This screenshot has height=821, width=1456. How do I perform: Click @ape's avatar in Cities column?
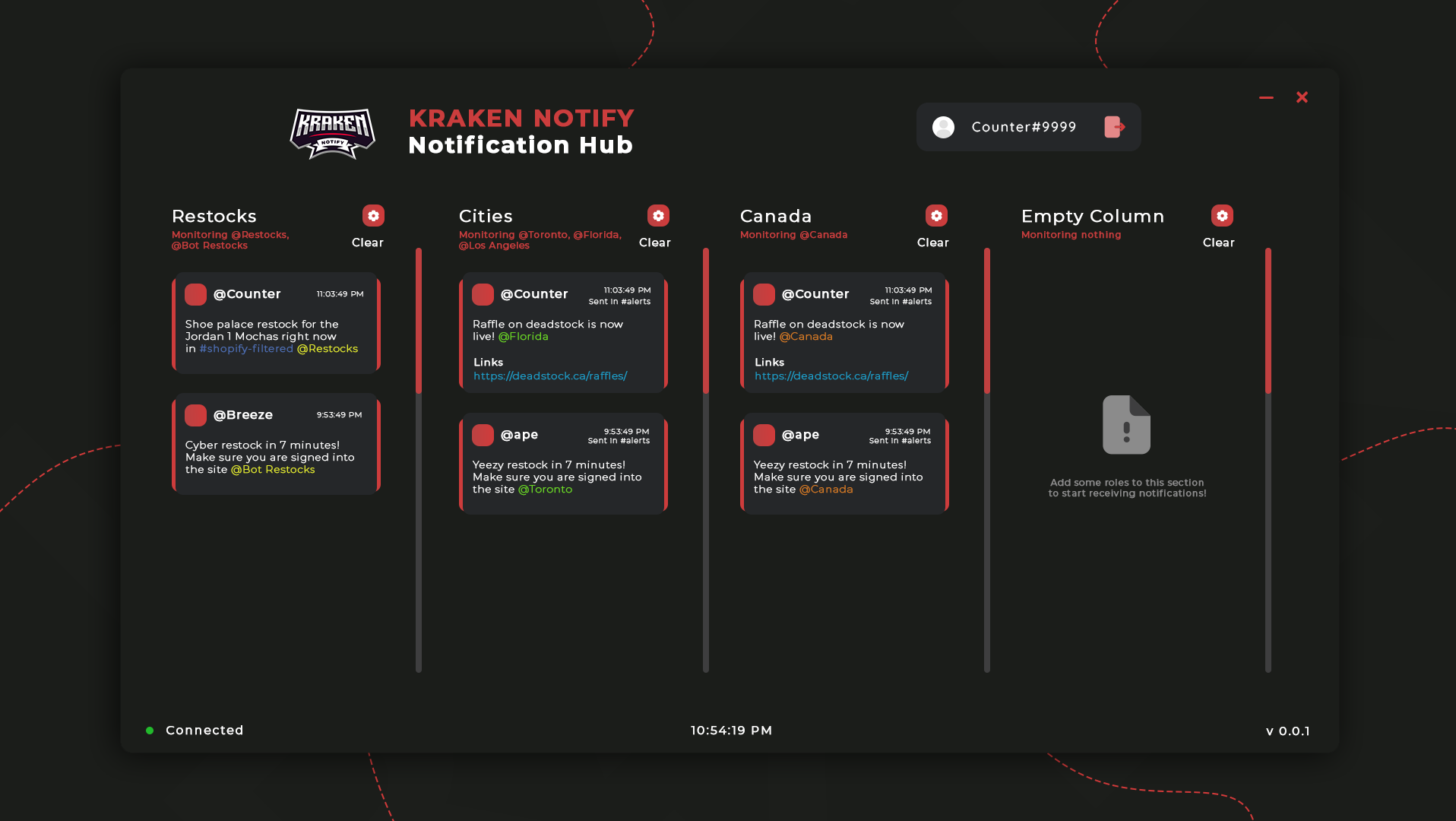click(483, 435)
